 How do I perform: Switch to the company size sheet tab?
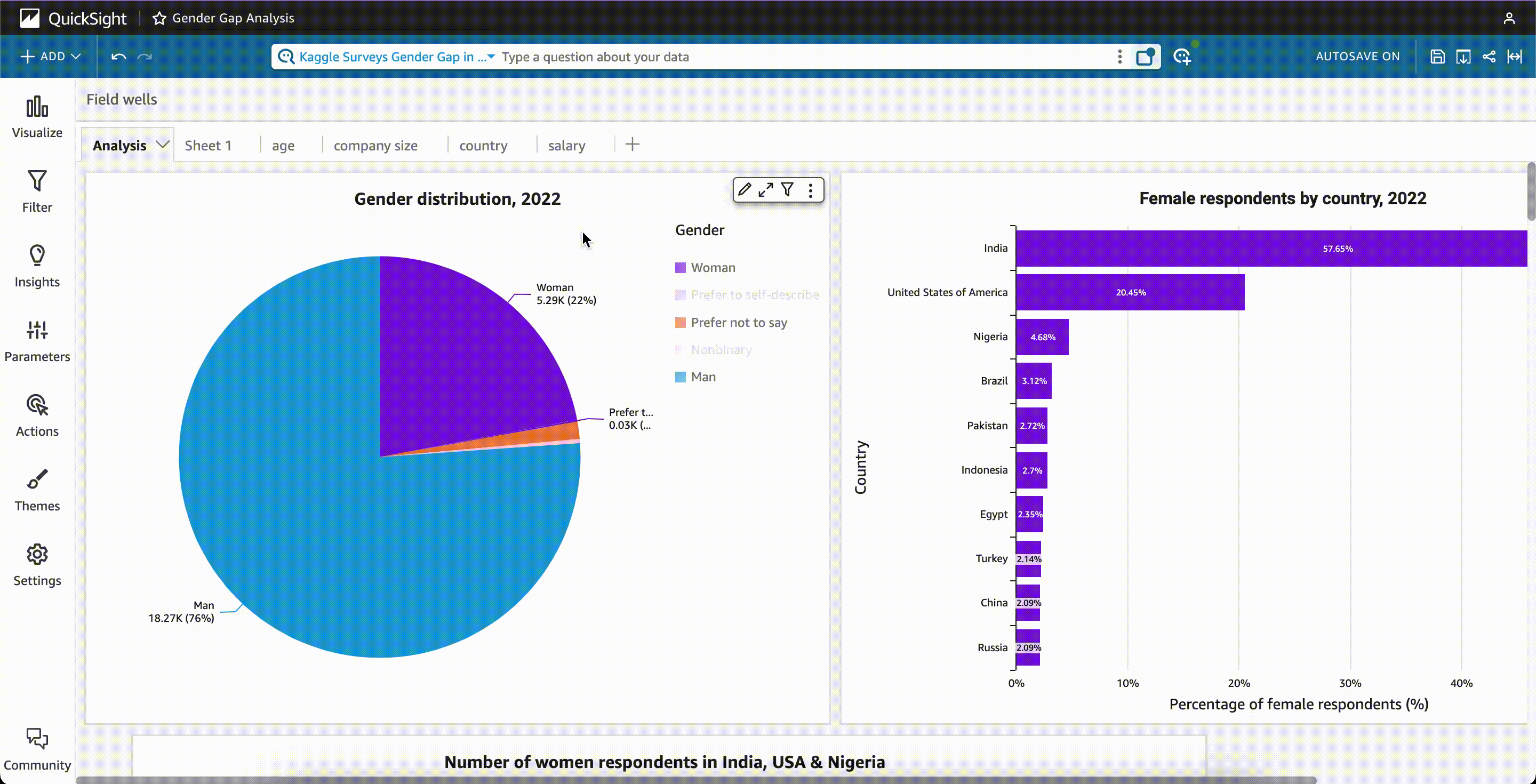[x=375, y=146]
